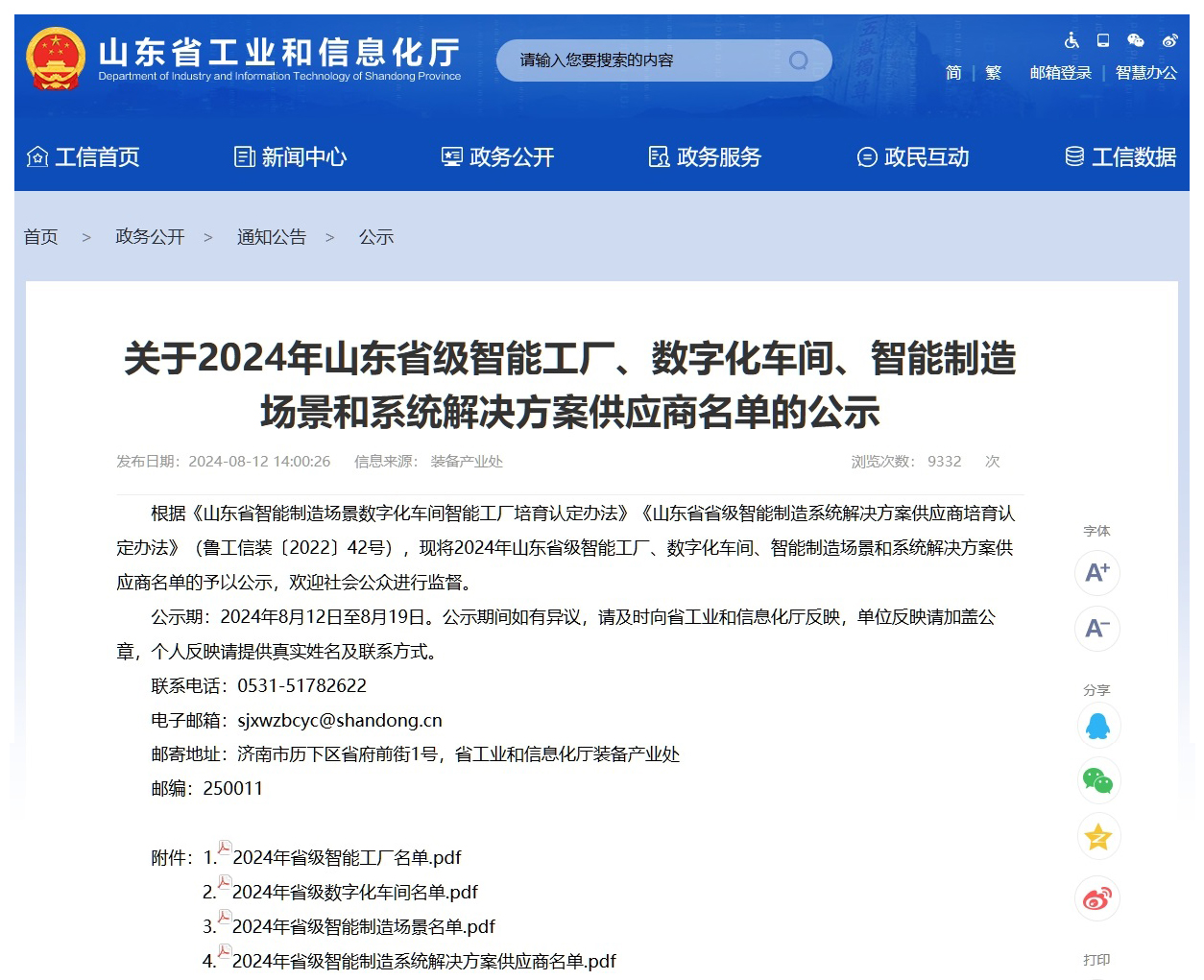1204x980 pixels.
Task: Open the mobile version icon in header
Action: coord(1103,40)
